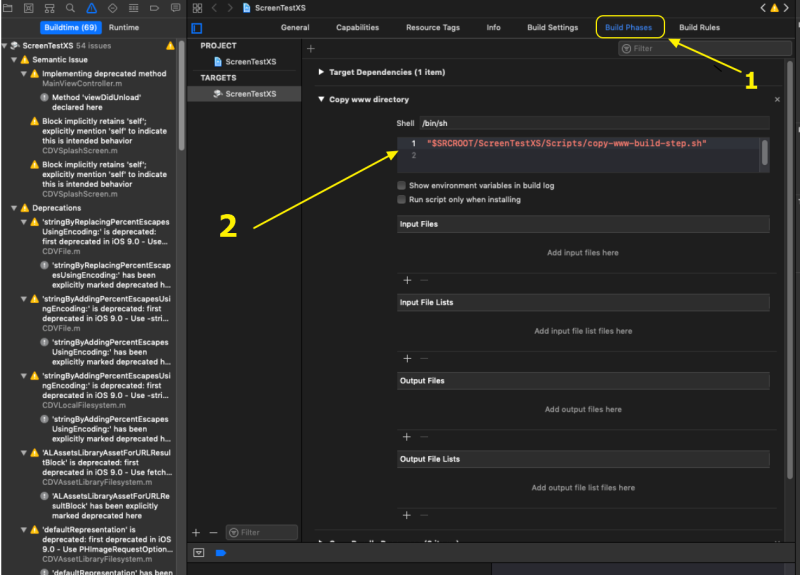Viewport: 800px width, 575px height.
Task: Add an entry under Output File Lists
Action: [x=407, y=515]
